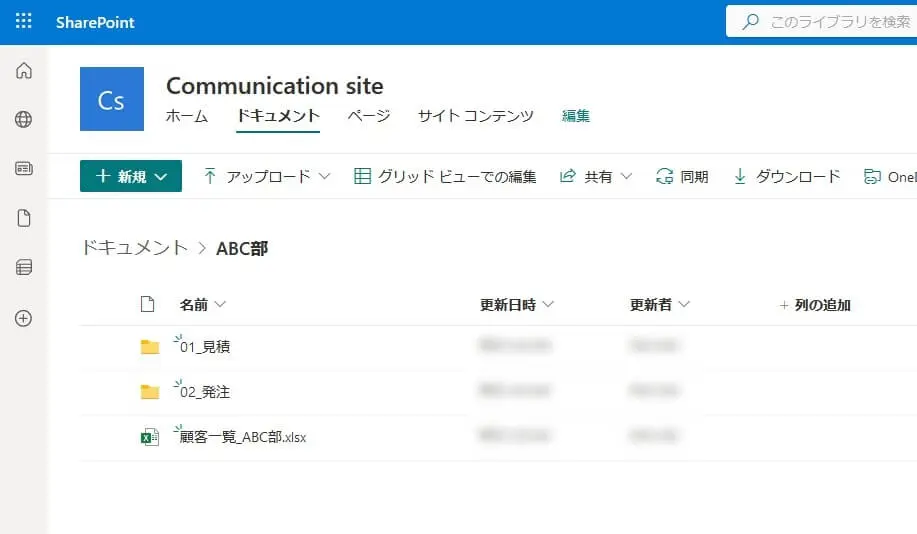Open My sites globe icon
This screenshot has height=534, width=917.
(24, 120)
